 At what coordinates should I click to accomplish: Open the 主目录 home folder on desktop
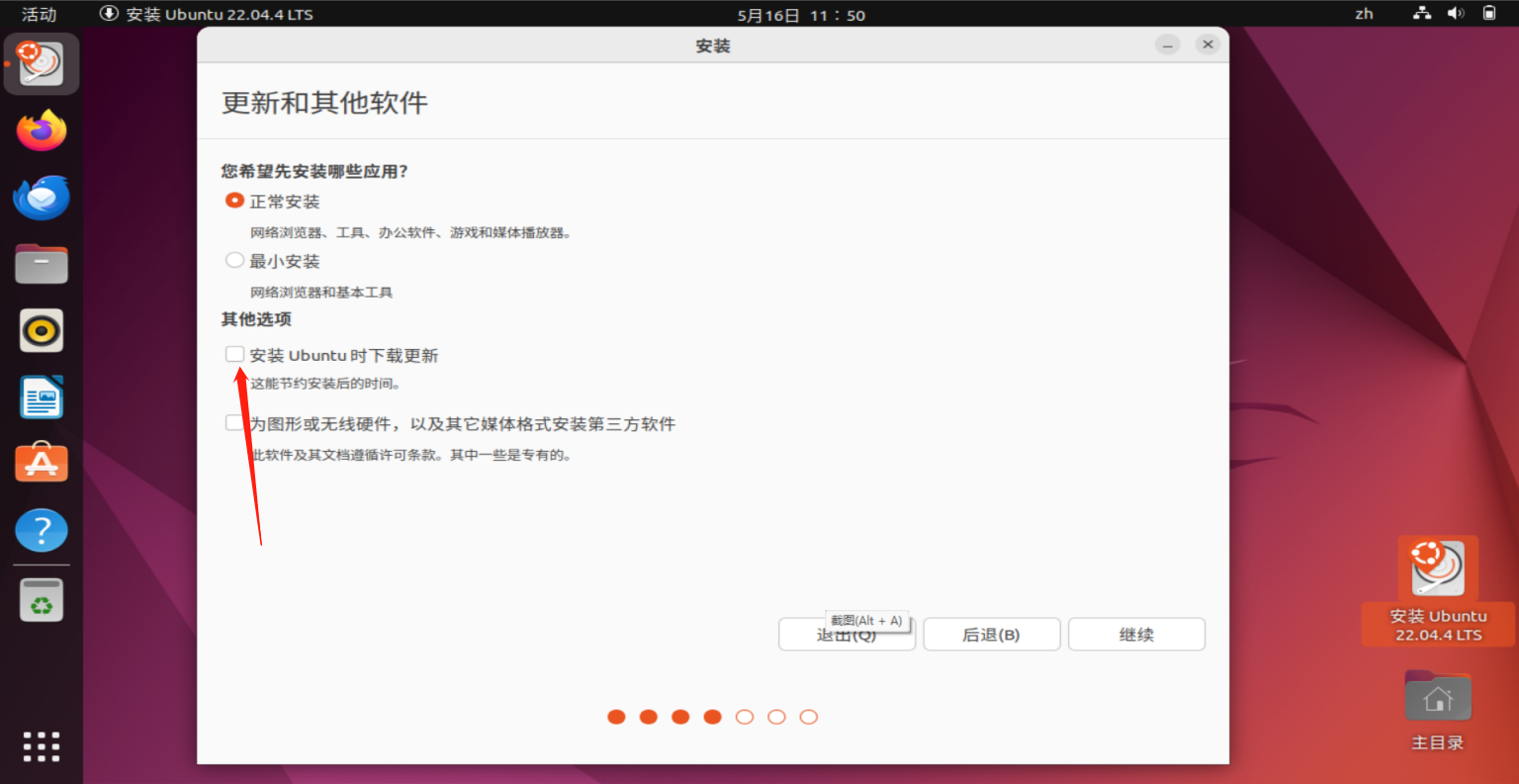1438,710
